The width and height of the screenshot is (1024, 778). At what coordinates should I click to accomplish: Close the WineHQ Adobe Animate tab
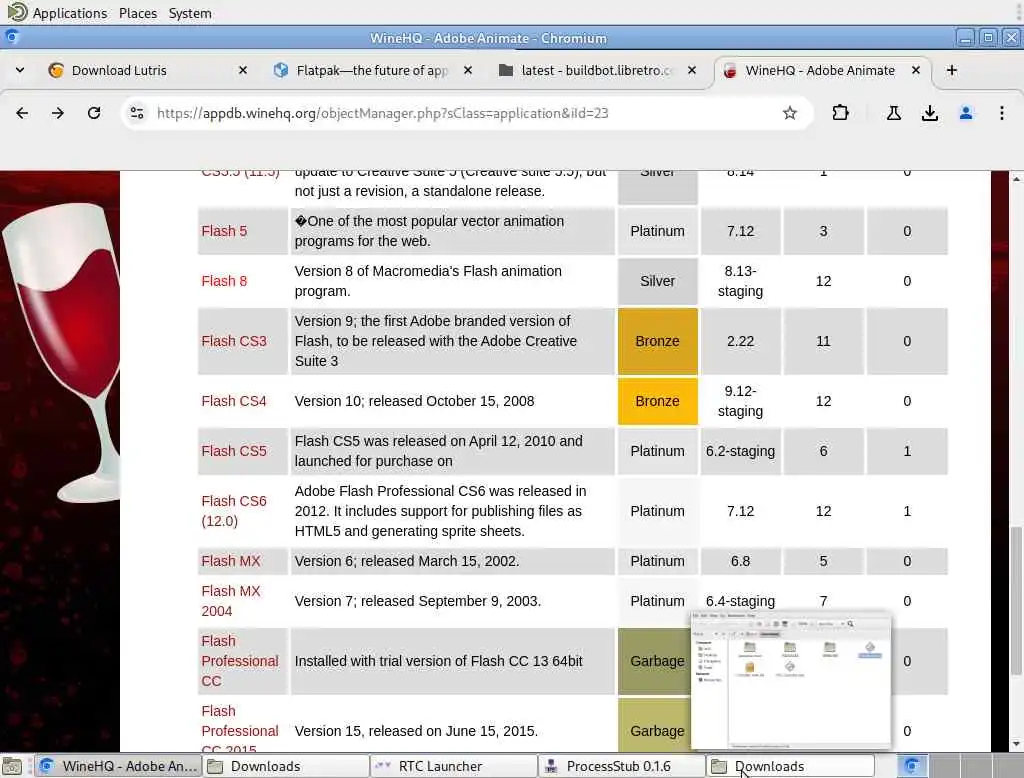[x=916, y=70]
